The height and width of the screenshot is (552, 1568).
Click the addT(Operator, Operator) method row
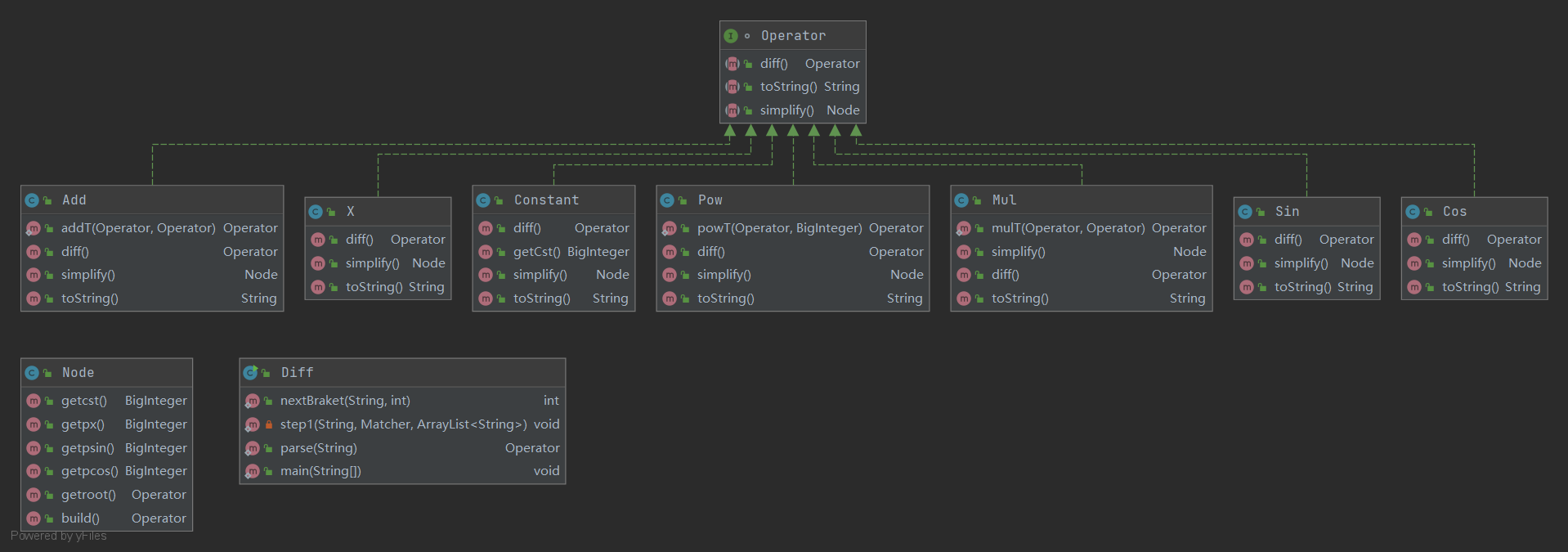[x=138, y=228]
